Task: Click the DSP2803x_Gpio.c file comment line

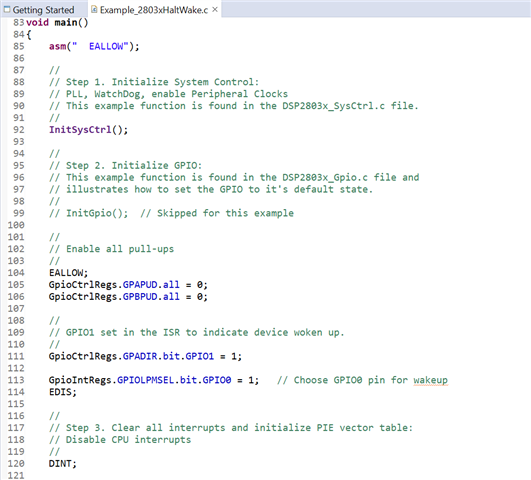Action: pos(234,178)
